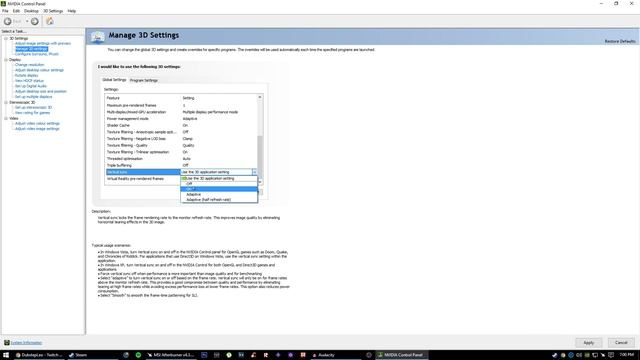Open Set up stereoscopic 3D
Image resolution: width=640 pixels, height=360 pixels.
pyautogui.click(x=33, y=107)
